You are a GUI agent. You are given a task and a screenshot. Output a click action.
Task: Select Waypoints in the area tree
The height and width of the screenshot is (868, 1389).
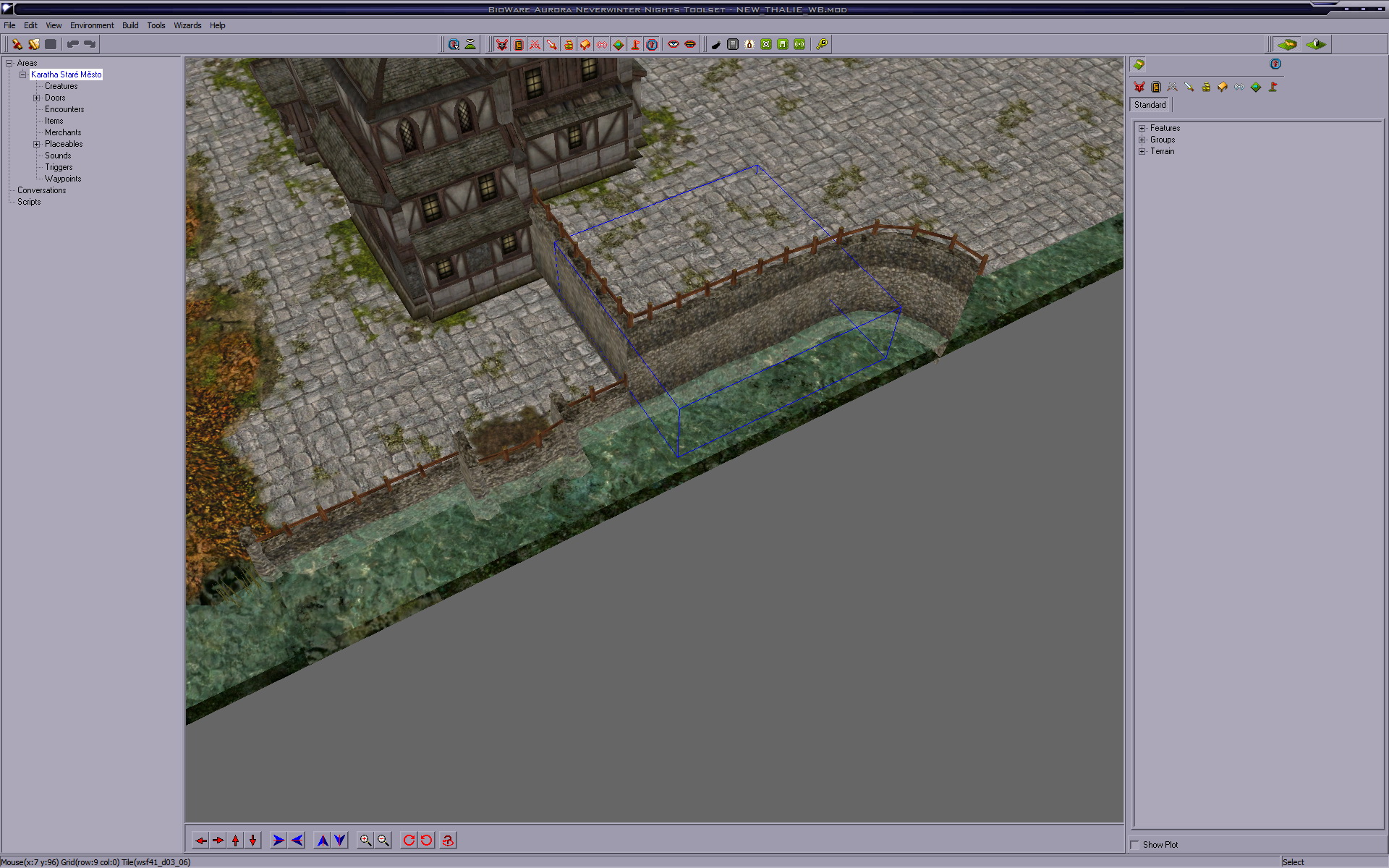(x=63, y=179)
